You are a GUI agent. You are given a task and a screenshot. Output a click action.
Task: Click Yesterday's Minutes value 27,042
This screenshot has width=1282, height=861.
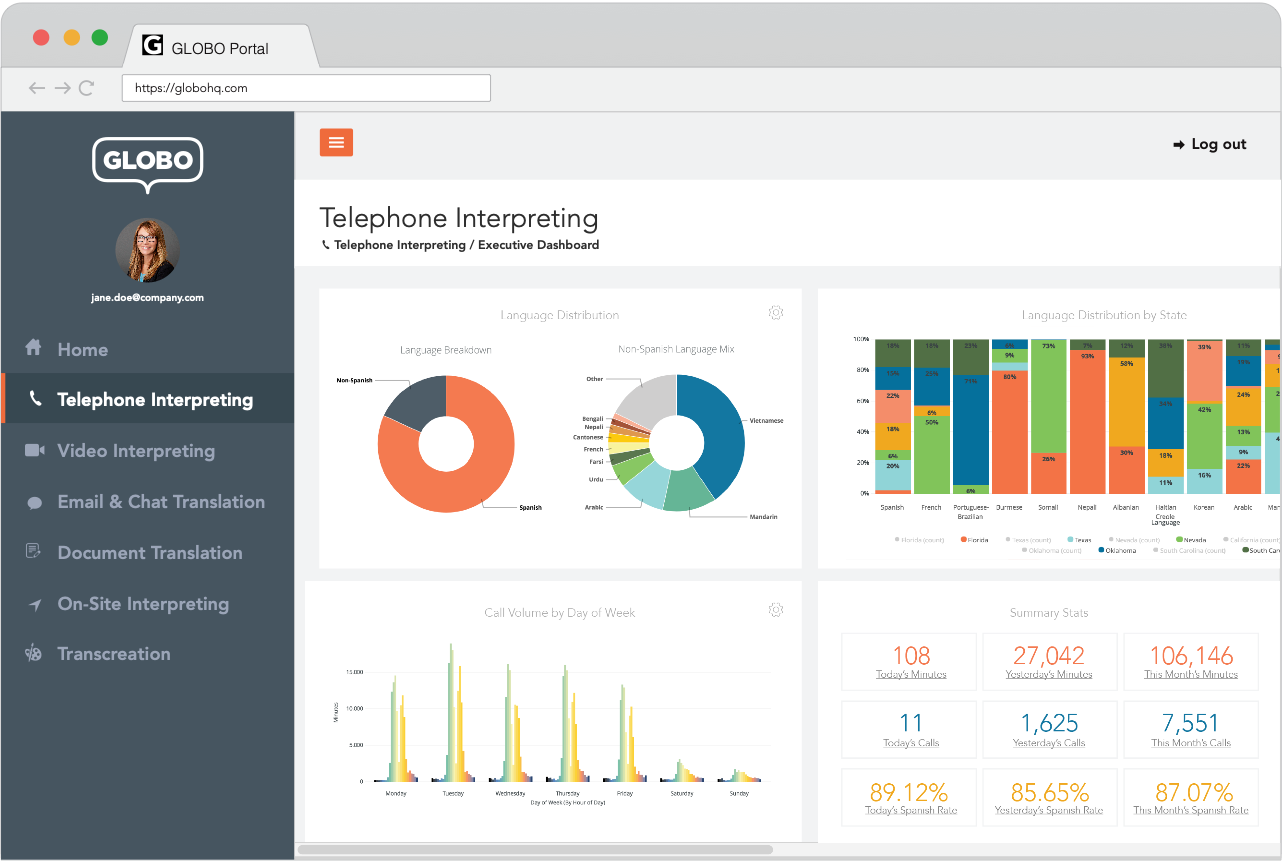click(1049, 656)
